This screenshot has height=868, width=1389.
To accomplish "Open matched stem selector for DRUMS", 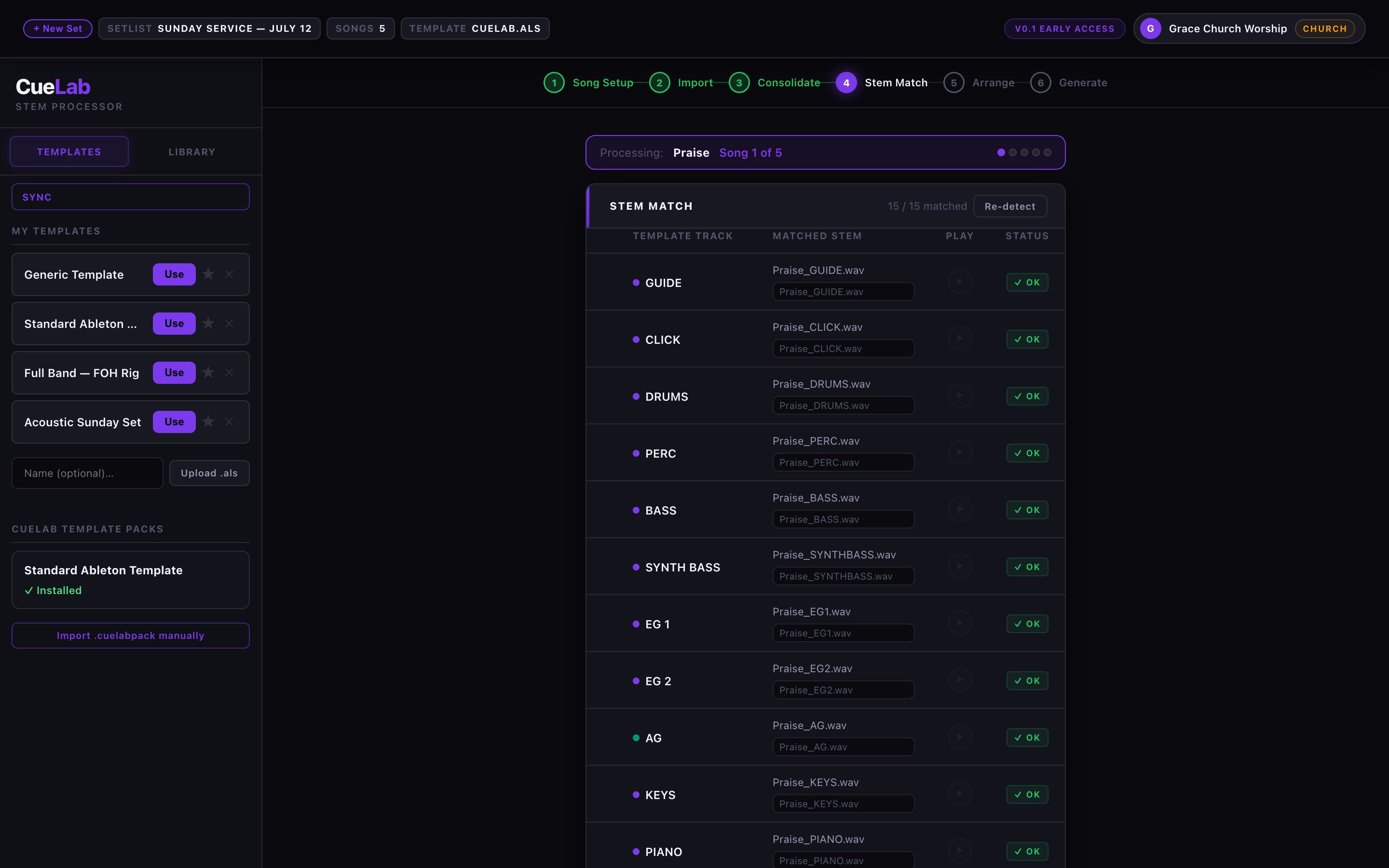I will click(843, 405).
